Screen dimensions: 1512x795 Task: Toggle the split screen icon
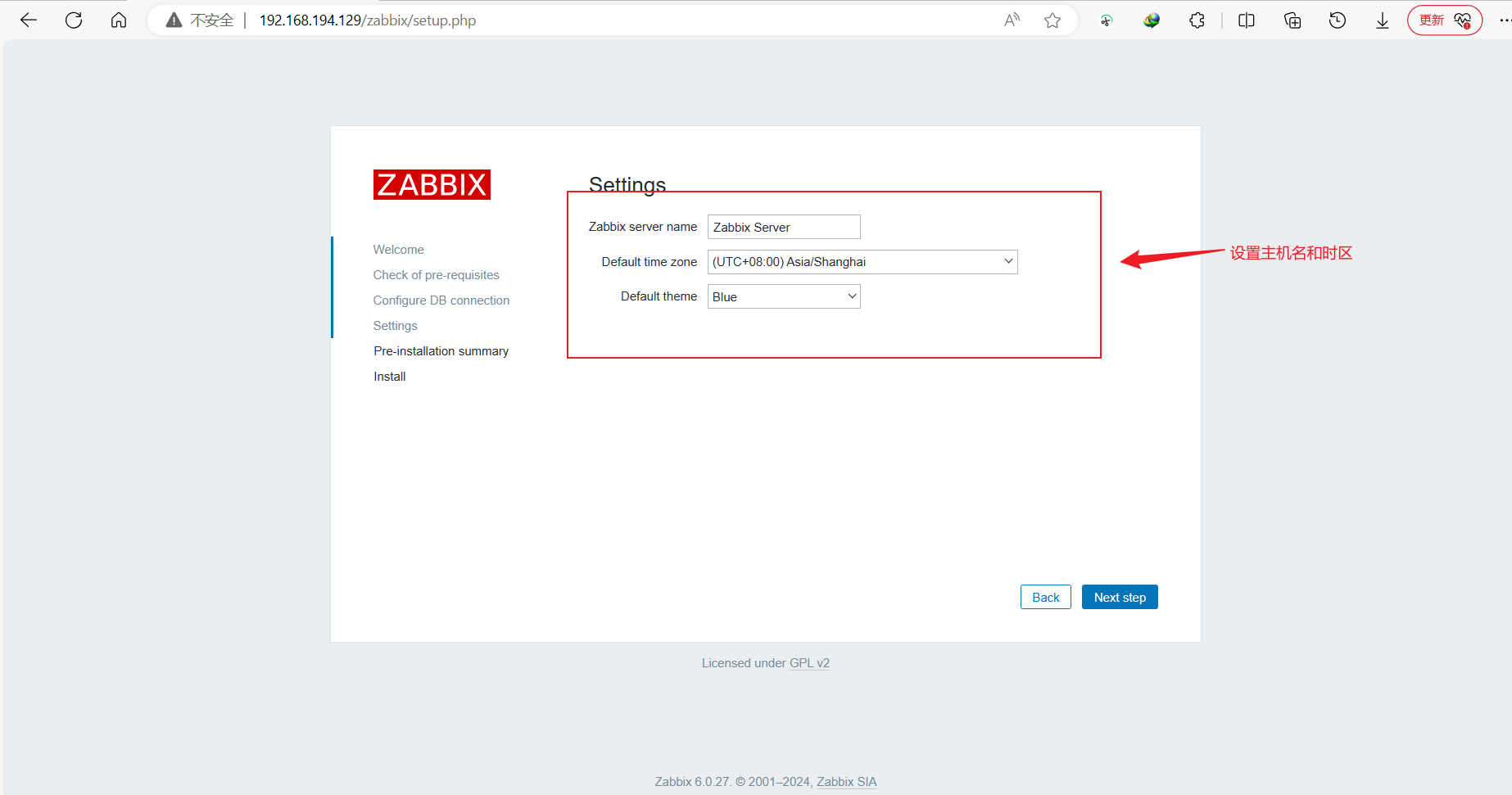tap(1247, 20)
